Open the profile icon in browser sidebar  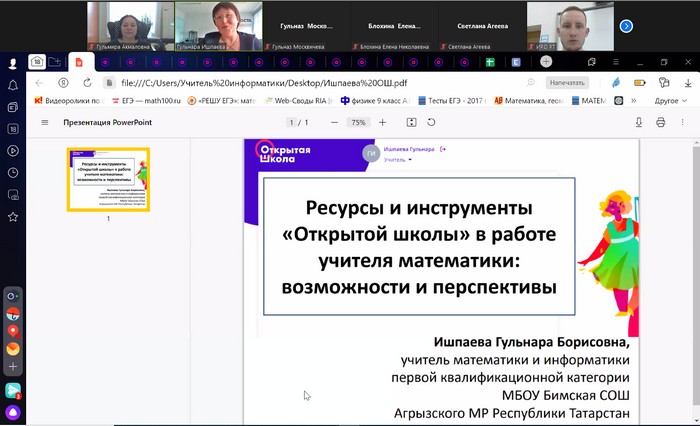click(12, 63)
